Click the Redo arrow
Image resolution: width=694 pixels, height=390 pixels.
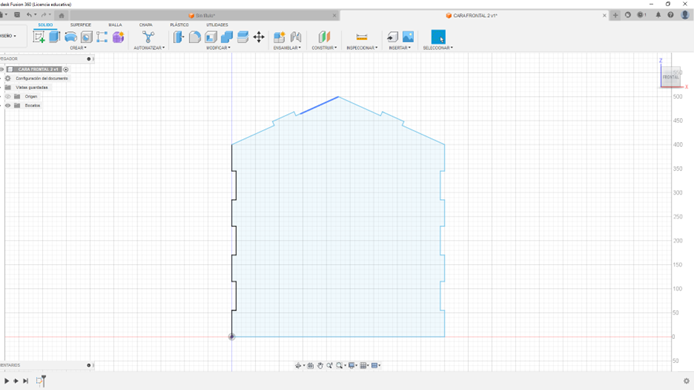[x=43, y=15]
